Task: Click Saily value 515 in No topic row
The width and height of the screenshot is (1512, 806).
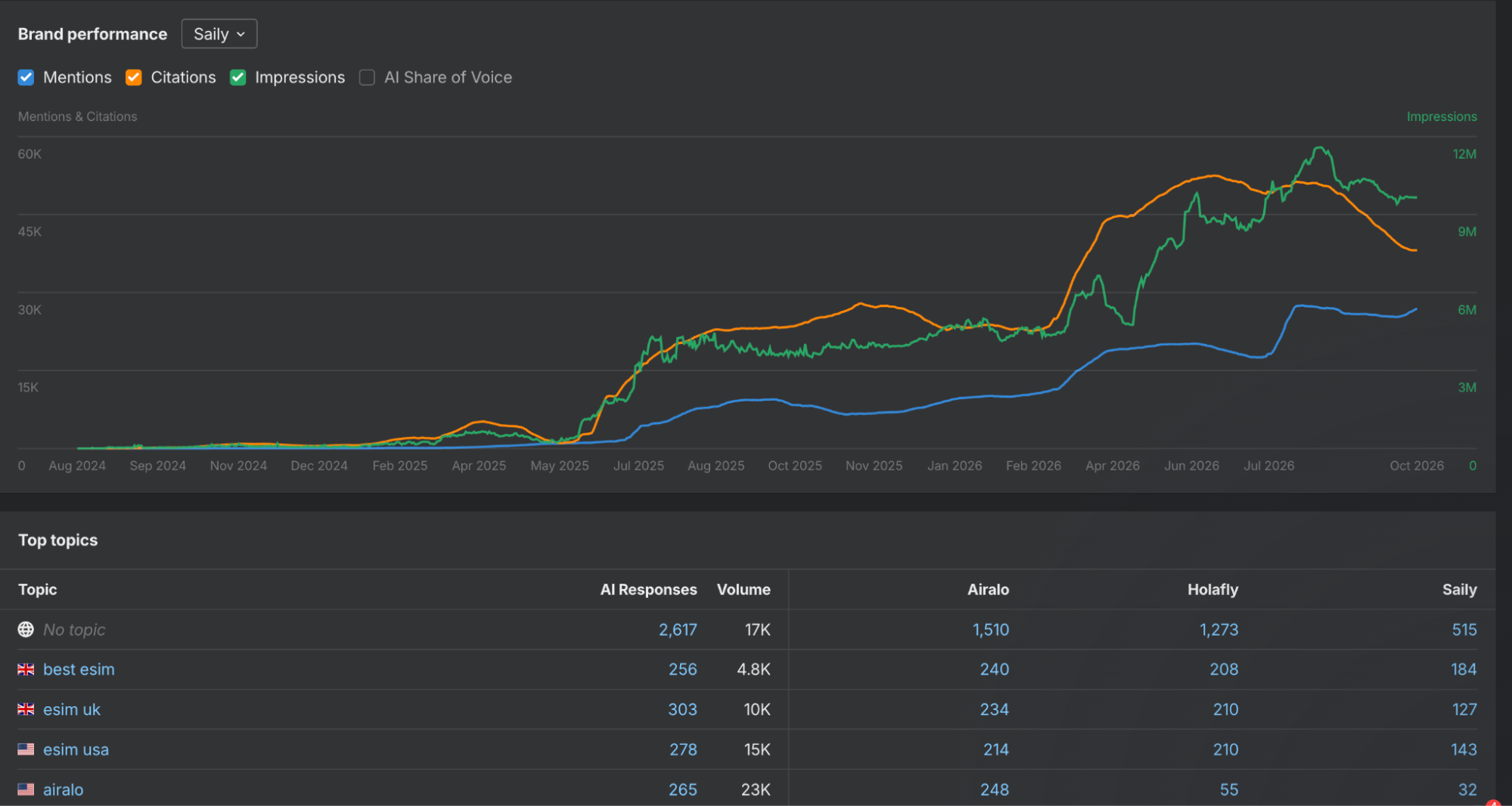Action: [1464, 629]
